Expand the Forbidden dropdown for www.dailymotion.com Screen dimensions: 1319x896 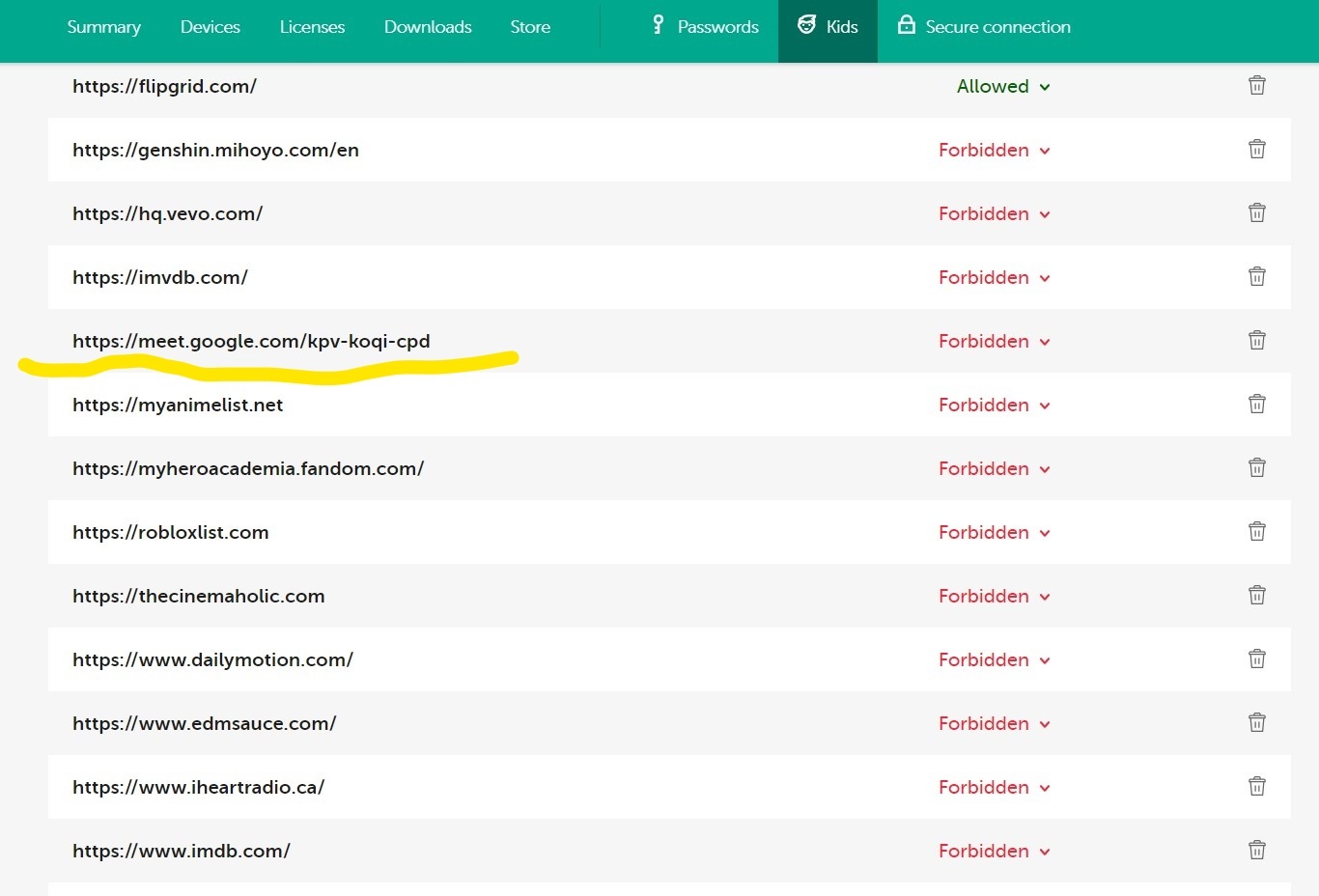click(x=995, y=659)
